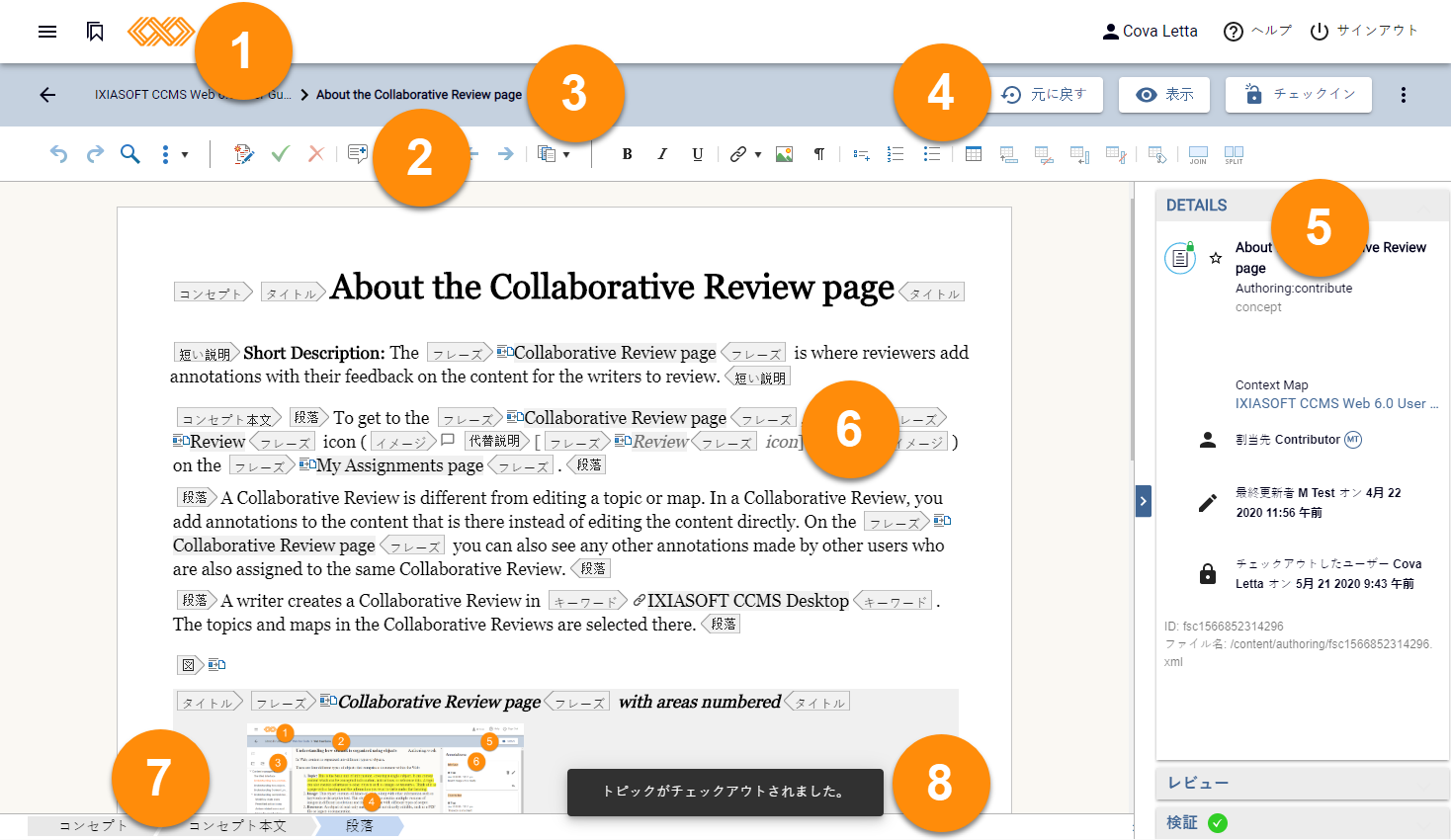
Task: Click IXIASOFT CCMS Web breadcrumb
Action: click(x=193, y=95)
